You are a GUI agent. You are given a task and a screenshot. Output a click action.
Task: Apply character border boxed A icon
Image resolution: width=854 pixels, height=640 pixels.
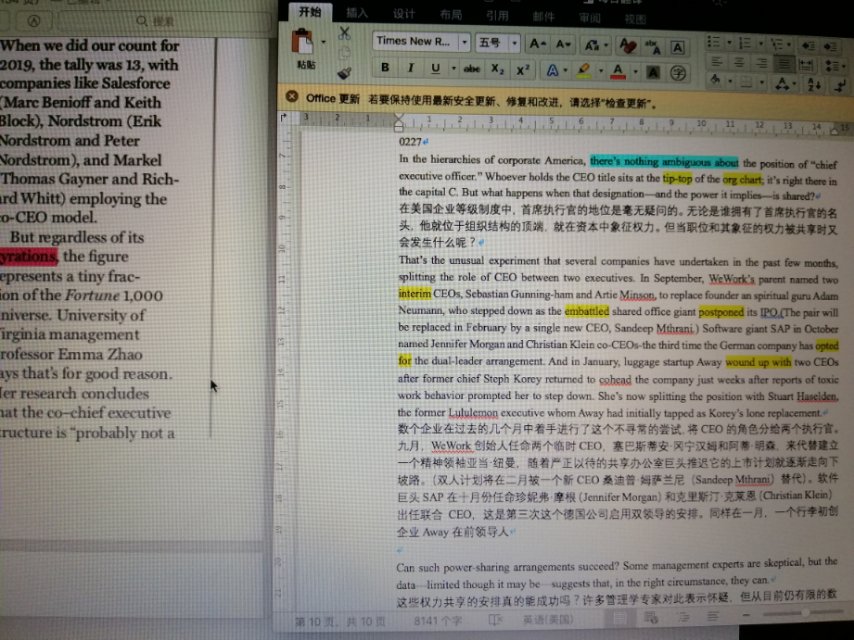click(678, 48)
